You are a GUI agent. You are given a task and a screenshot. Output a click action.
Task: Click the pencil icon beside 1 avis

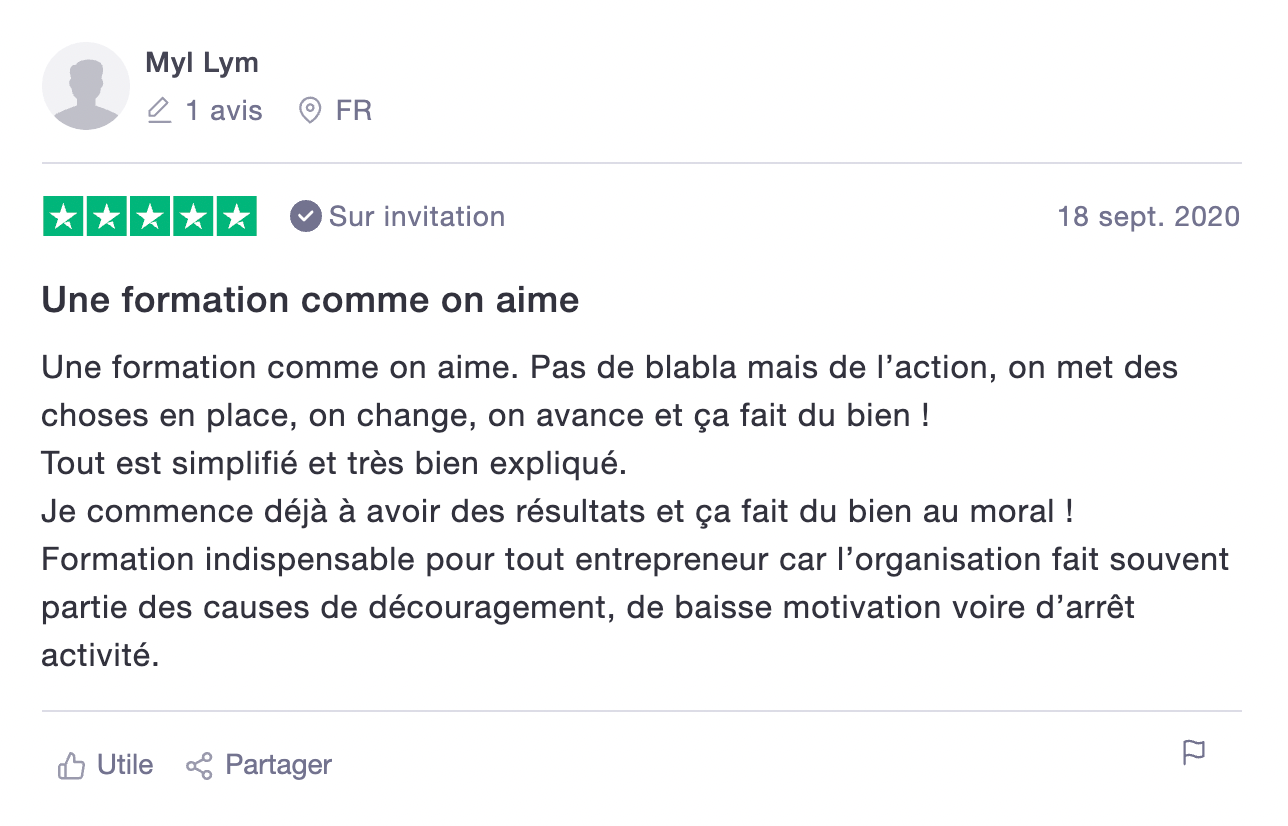(x=159, y=110)
